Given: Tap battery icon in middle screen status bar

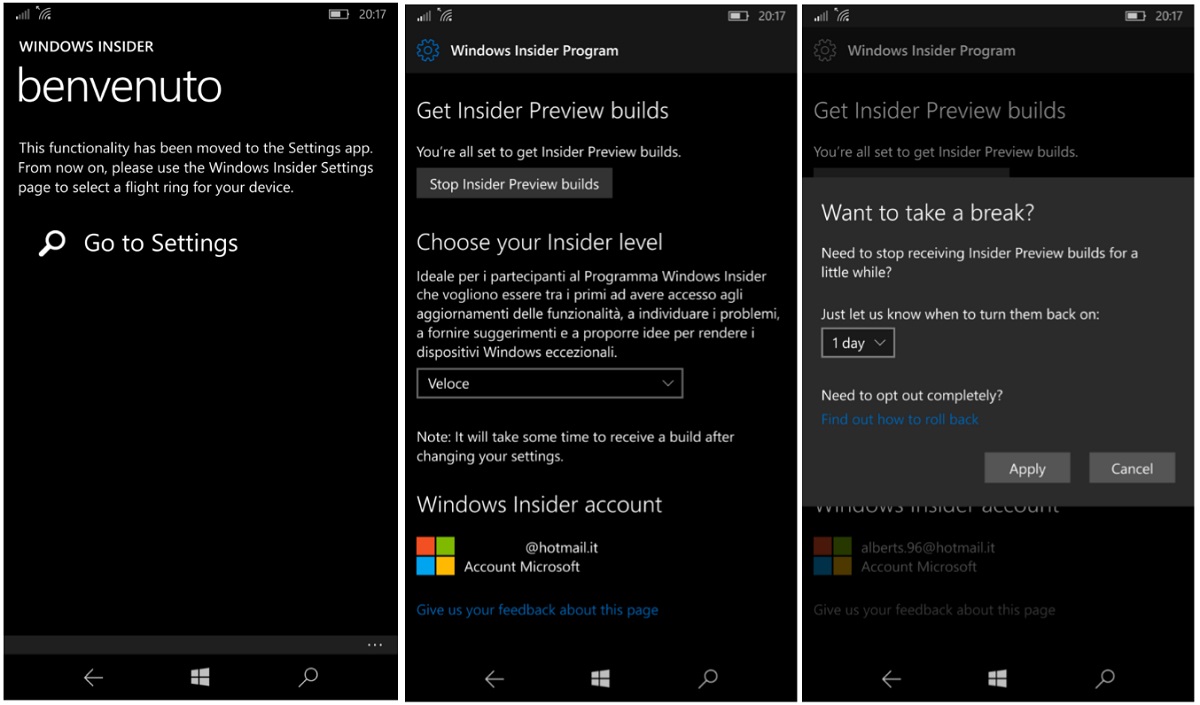Looking at the screenshot, I should tap(739, 15).
